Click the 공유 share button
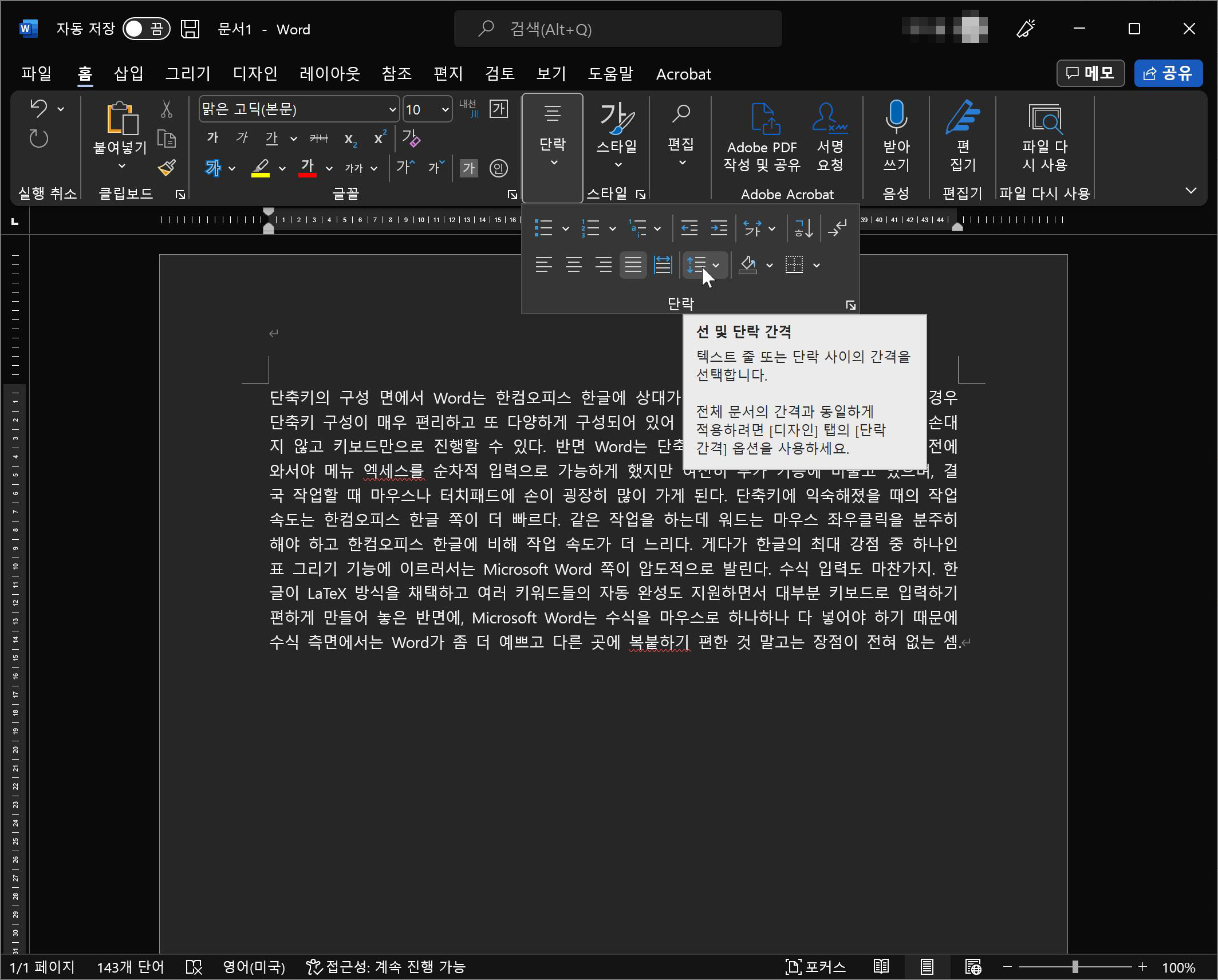 1168,73
